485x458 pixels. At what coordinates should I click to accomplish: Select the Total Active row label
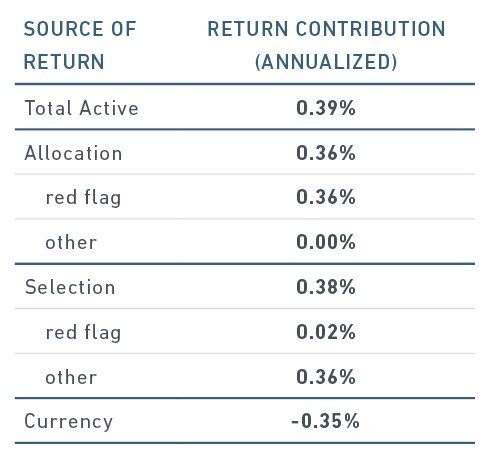click(81, 108)
